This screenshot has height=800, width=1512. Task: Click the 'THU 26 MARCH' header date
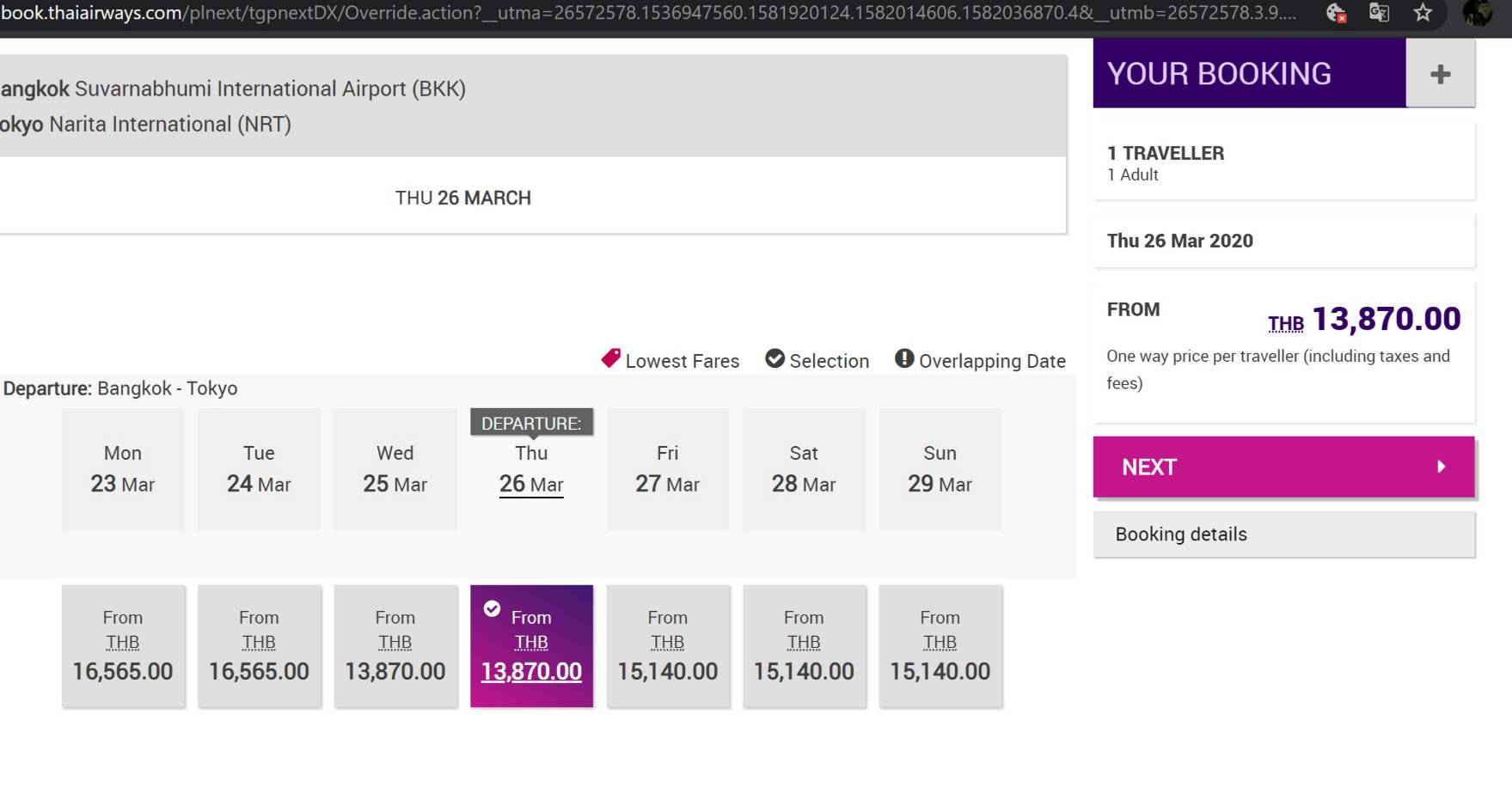(x=463, y=198)
